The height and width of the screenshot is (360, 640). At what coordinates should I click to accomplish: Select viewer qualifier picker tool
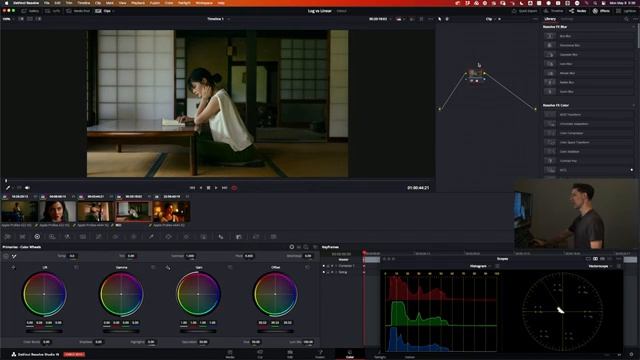pos(8,188)
